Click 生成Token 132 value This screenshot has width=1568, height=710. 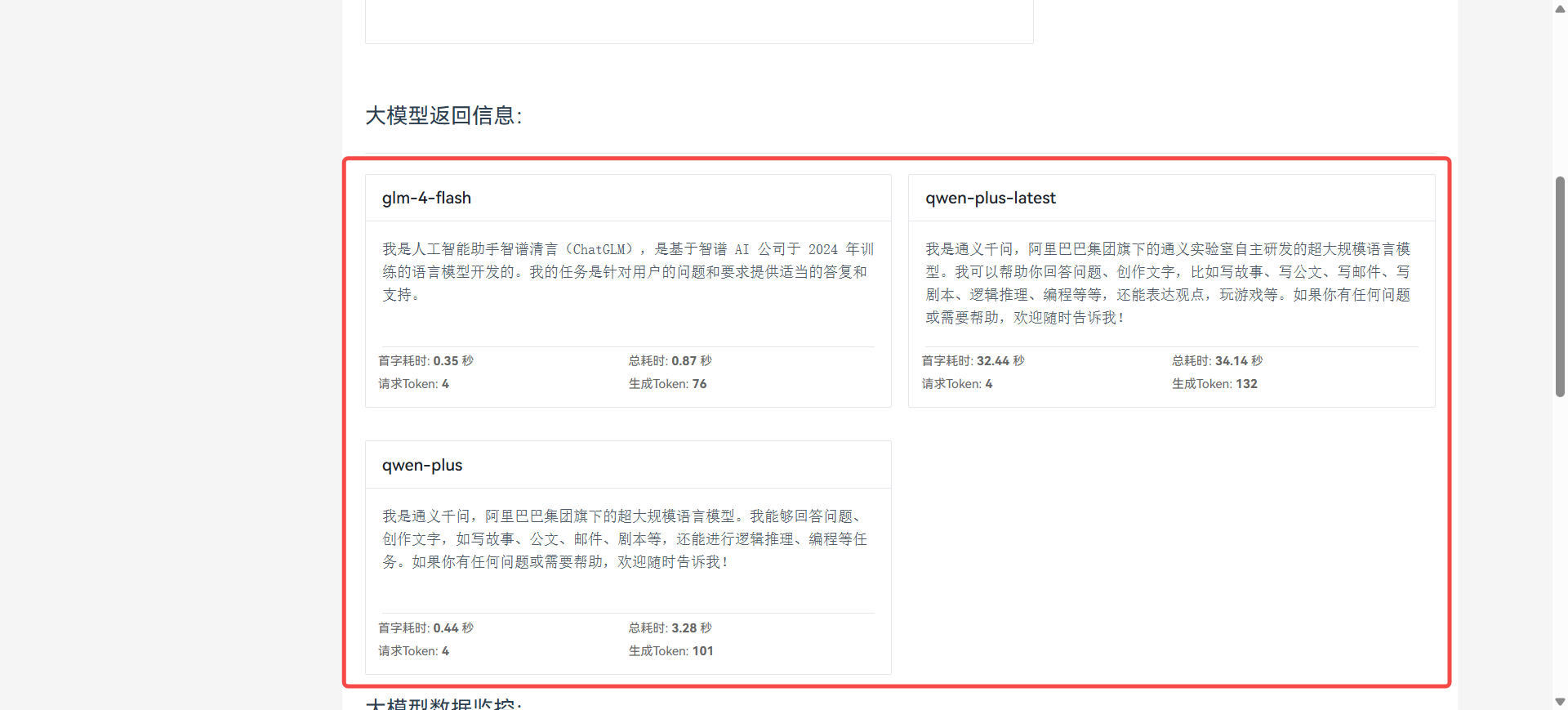click(1214, 383)
